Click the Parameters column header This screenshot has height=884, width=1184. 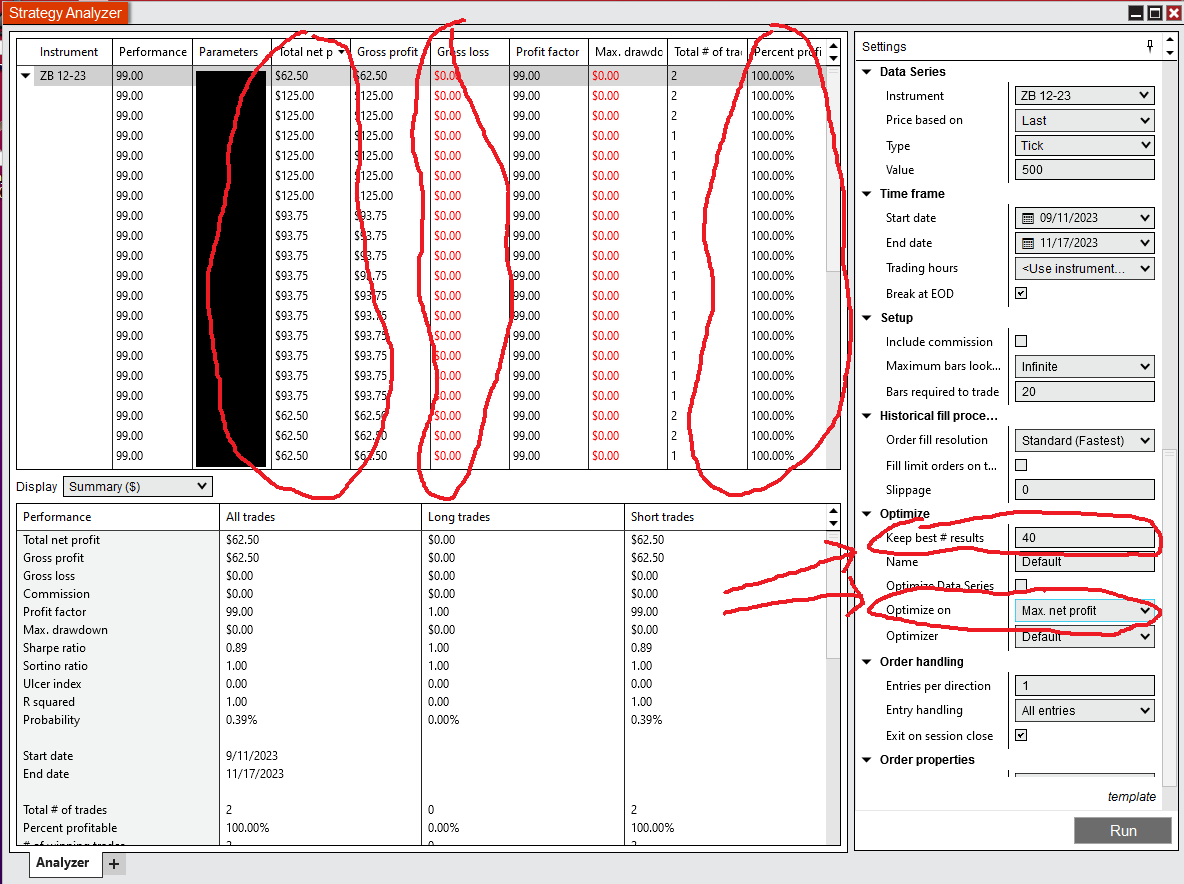[232, 52]
